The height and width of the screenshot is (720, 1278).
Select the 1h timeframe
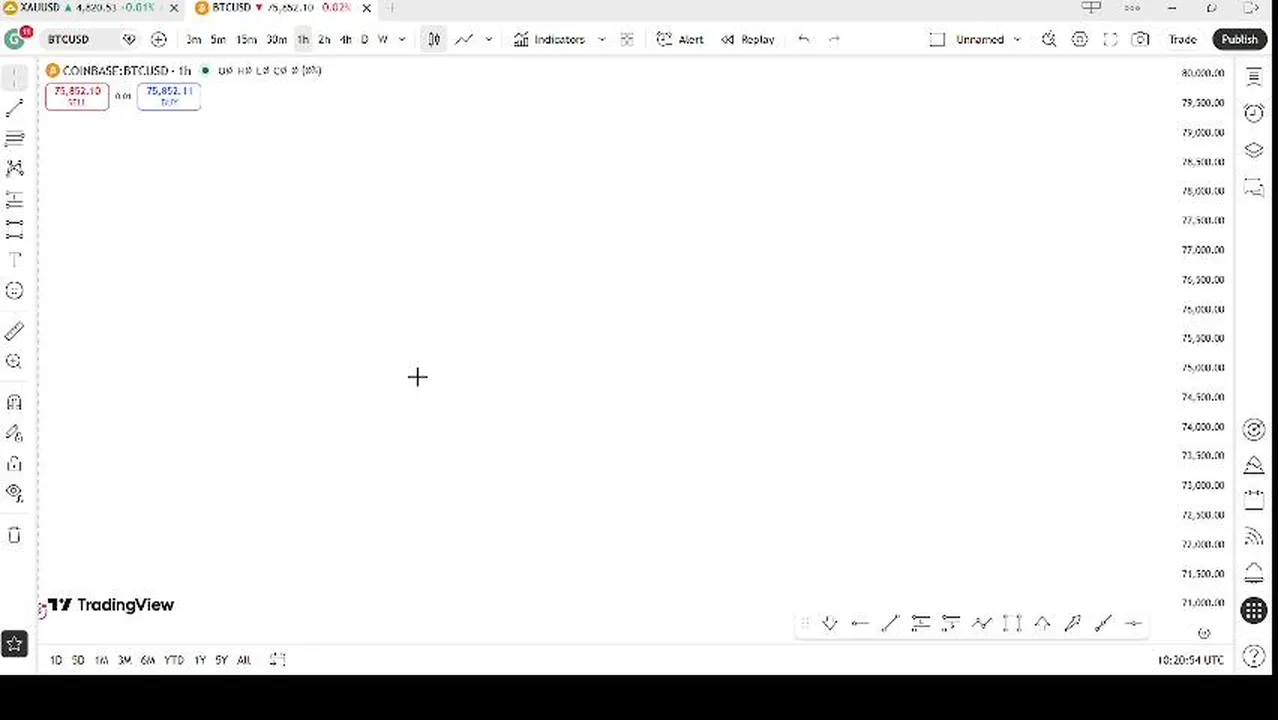(303, 39)
